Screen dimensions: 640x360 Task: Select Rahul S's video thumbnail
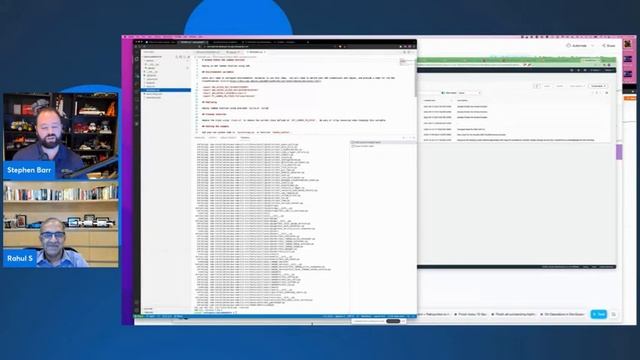click(61, 224)
